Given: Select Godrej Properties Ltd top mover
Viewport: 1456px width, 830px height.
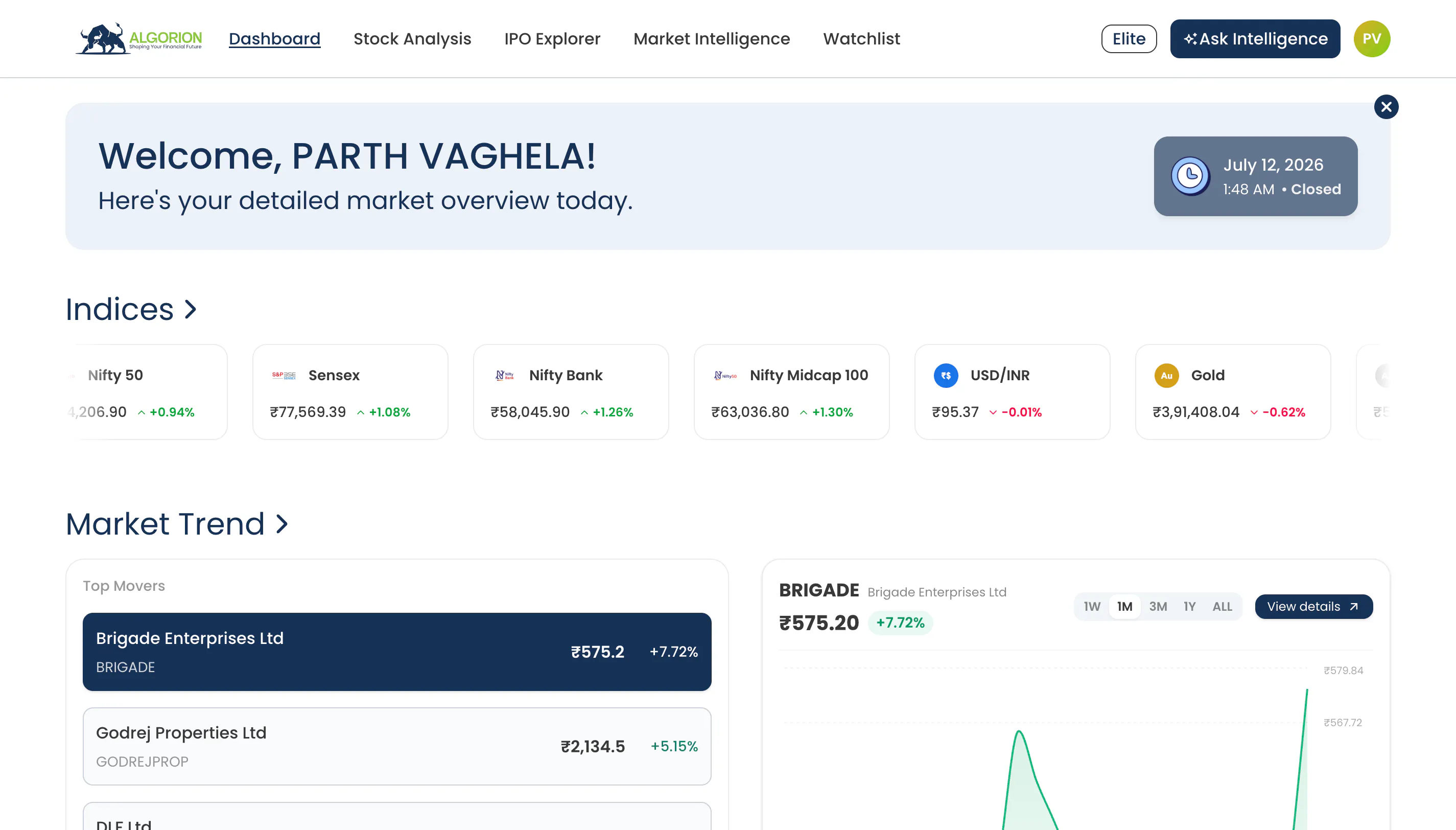Looking at the screenshot, I should [397, 747].
